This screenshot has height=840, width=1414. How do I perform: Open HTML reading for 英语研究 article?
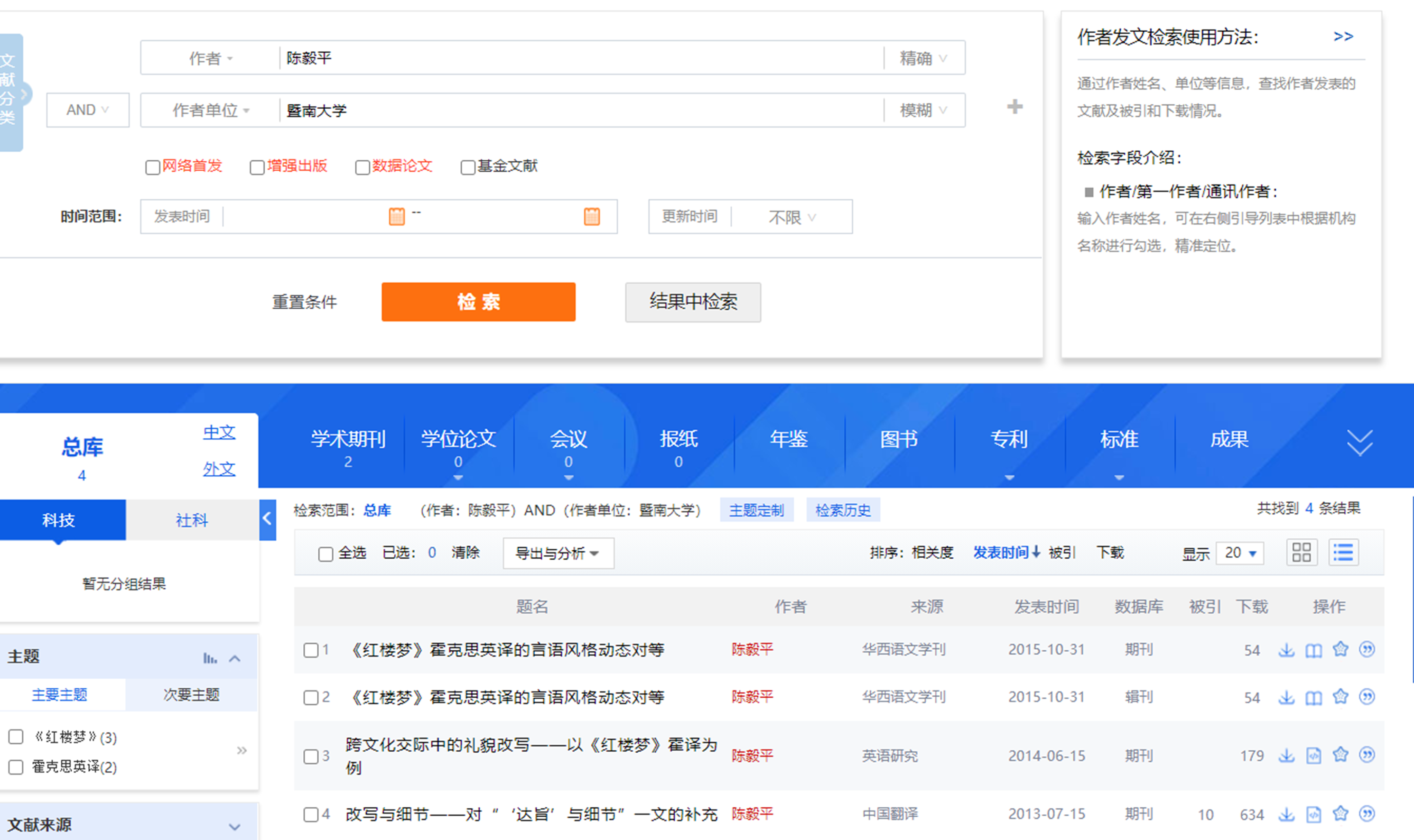[1313, 756]
